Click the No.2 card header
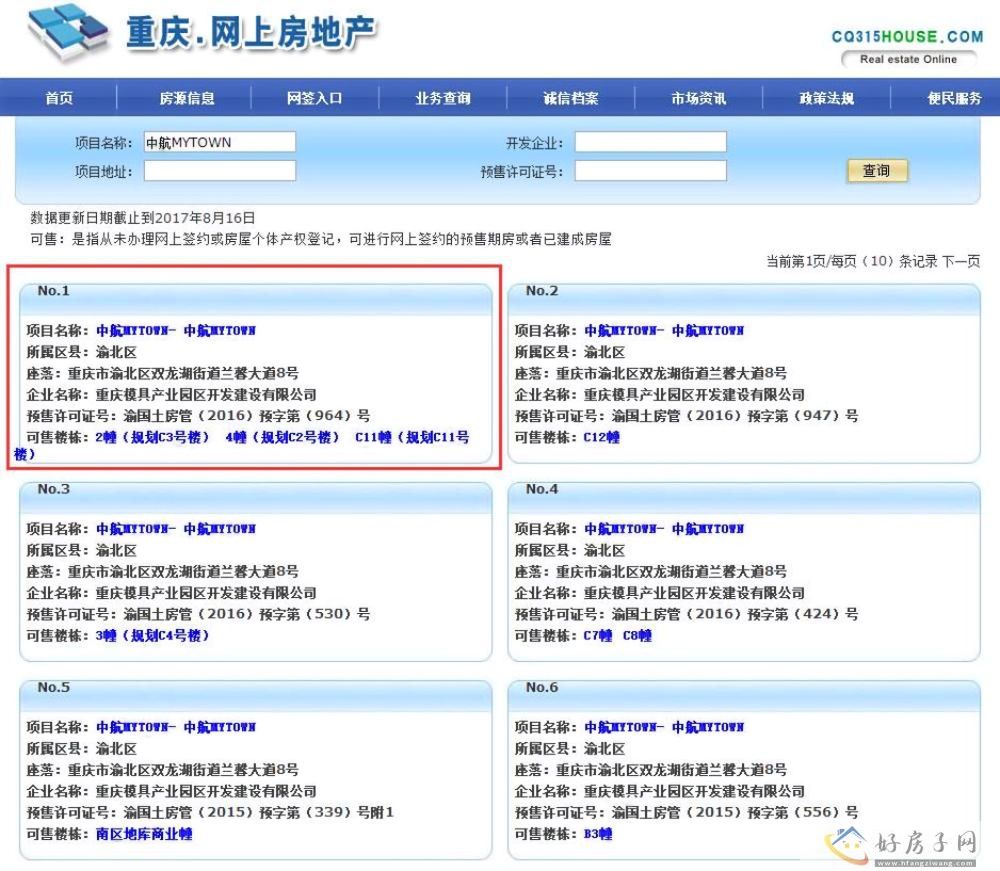Screen dimensions: 1000x871 [744, 298]
